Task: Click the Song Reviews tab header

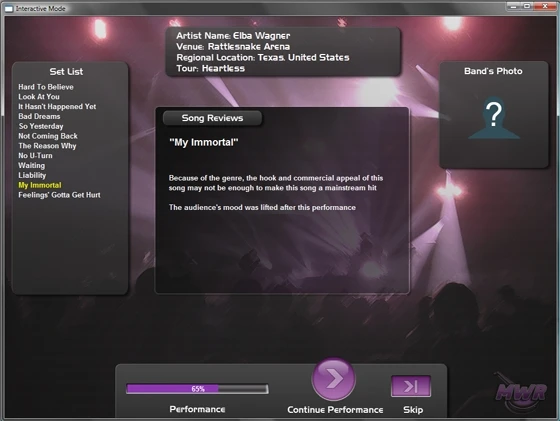Action: [212, 118]
